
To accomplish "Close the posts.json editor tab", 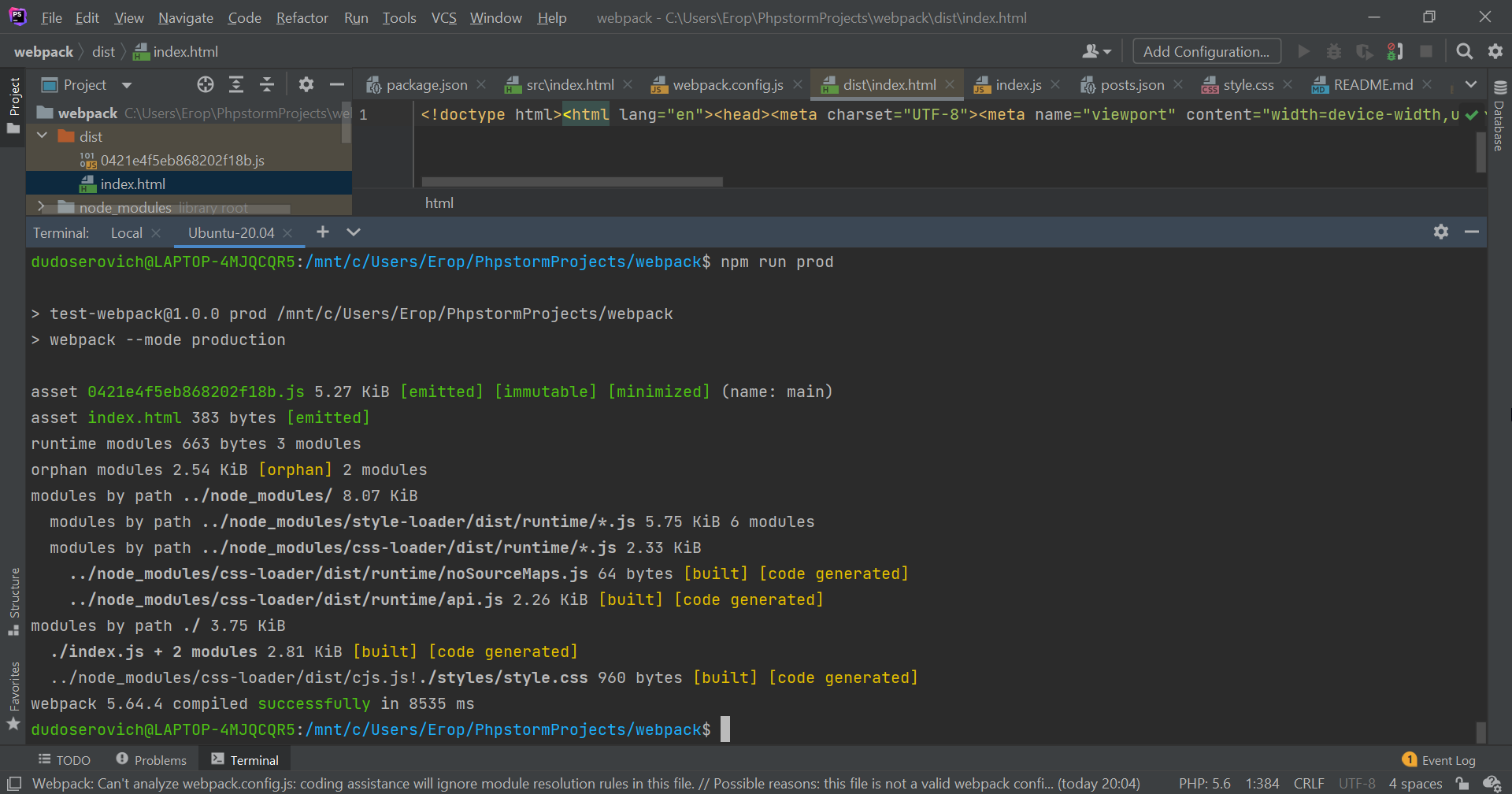I will 1178,84.
